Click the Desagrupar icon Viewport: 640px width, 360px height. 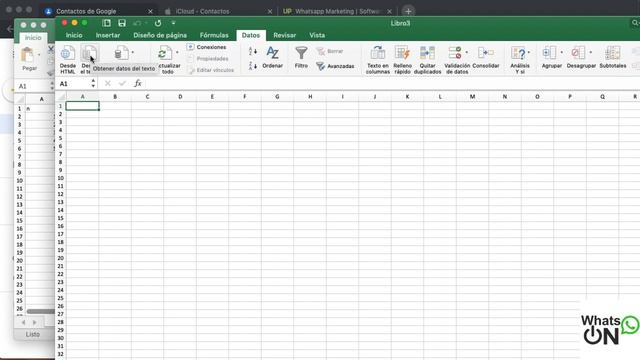tap(578, 53)
